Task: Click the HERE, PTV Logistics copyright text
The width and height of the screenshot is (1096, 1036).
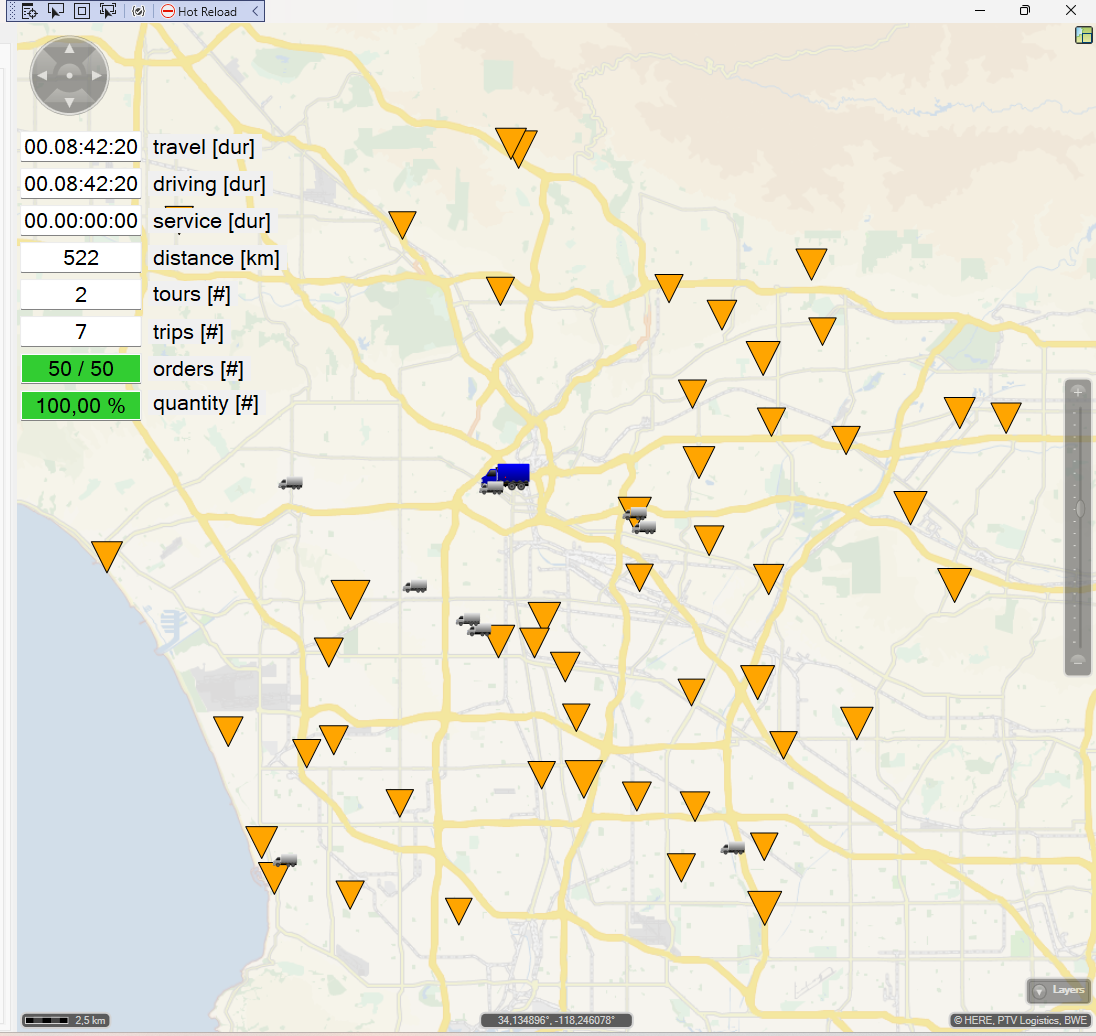Action: pos(1020,1020)
